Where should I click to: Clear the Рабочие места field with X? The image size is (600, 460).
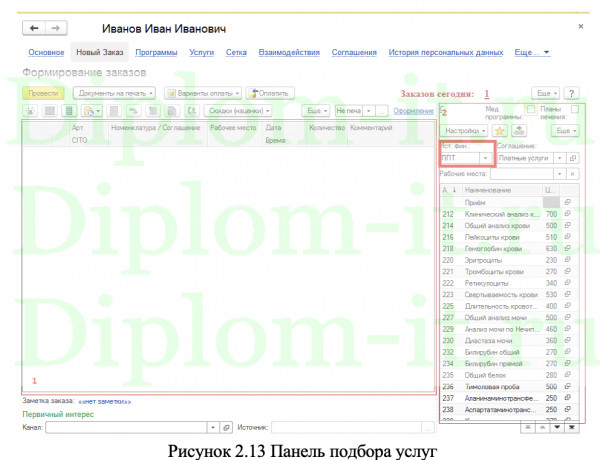[573, 174]
